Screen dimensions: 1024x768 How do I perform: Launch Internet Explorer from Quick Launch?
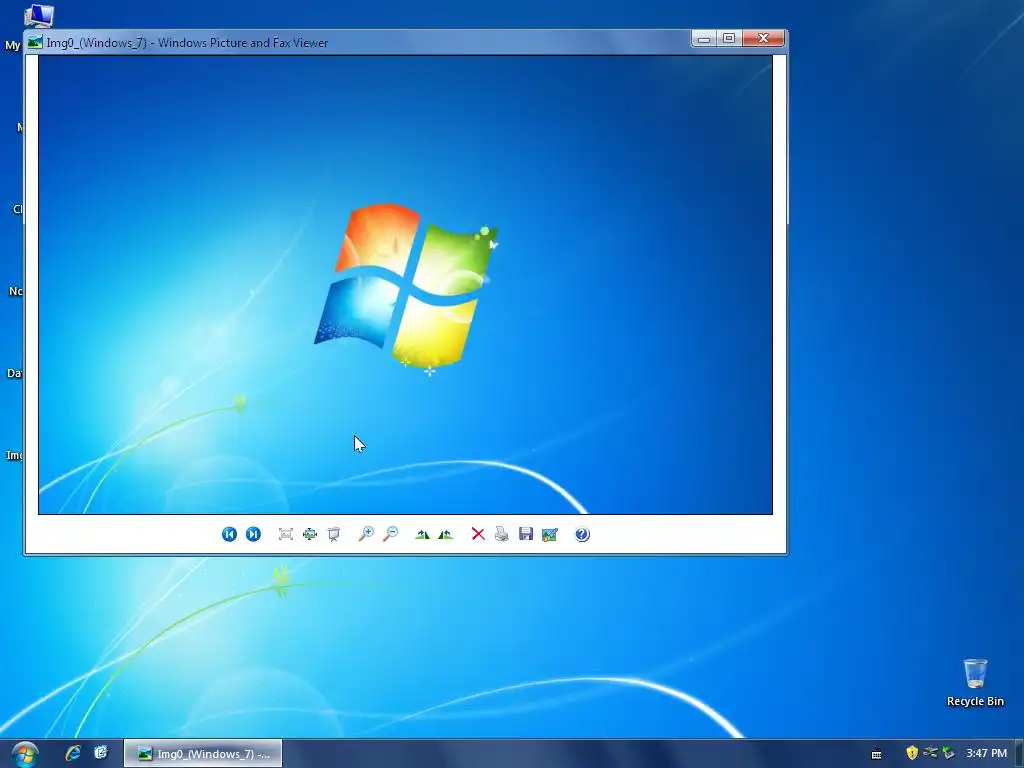tap(72, 753)
